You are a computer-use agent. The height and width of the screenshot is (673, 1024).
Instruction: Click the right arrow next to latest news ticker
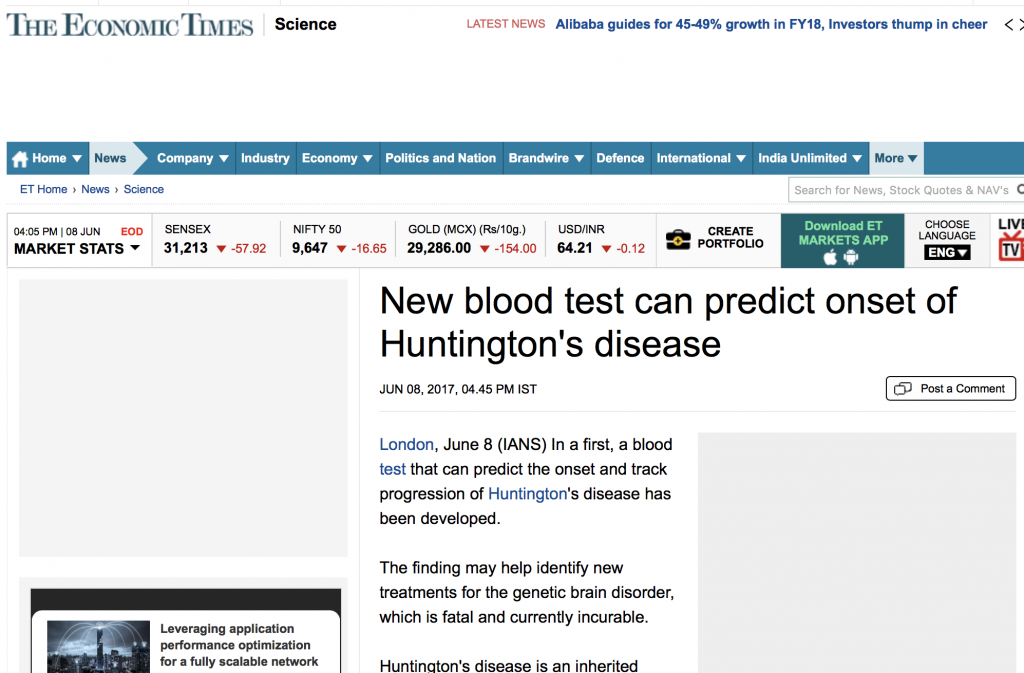pos(1020,23)
